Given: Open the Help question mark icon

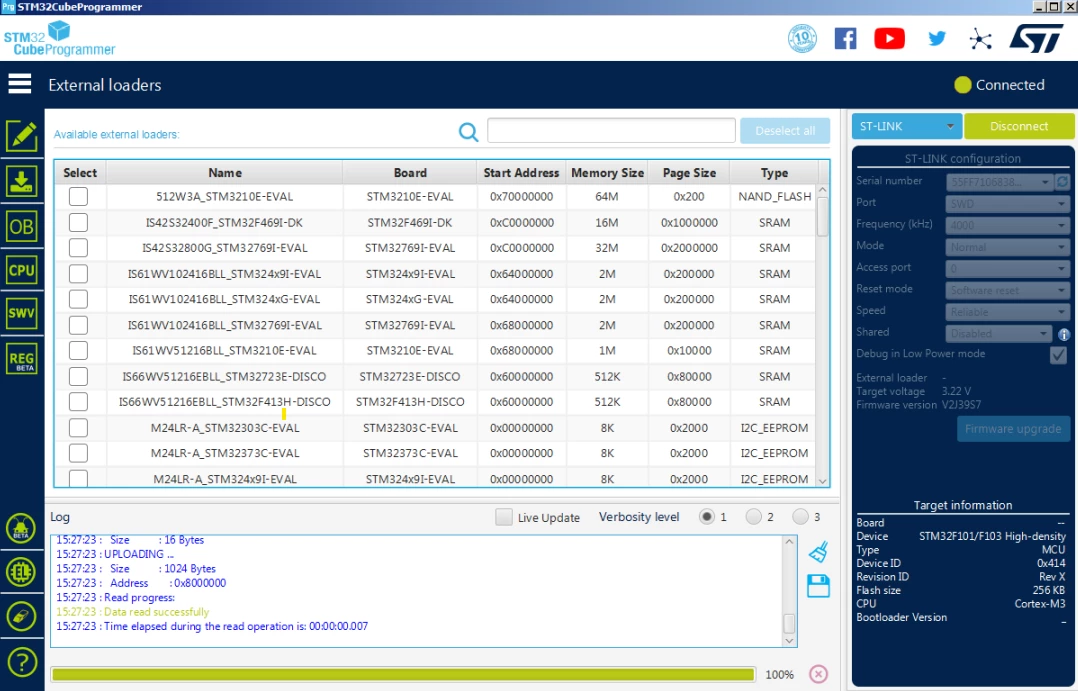Looking at the screenshot, I should pyautogui.click(x=21, y=662).
